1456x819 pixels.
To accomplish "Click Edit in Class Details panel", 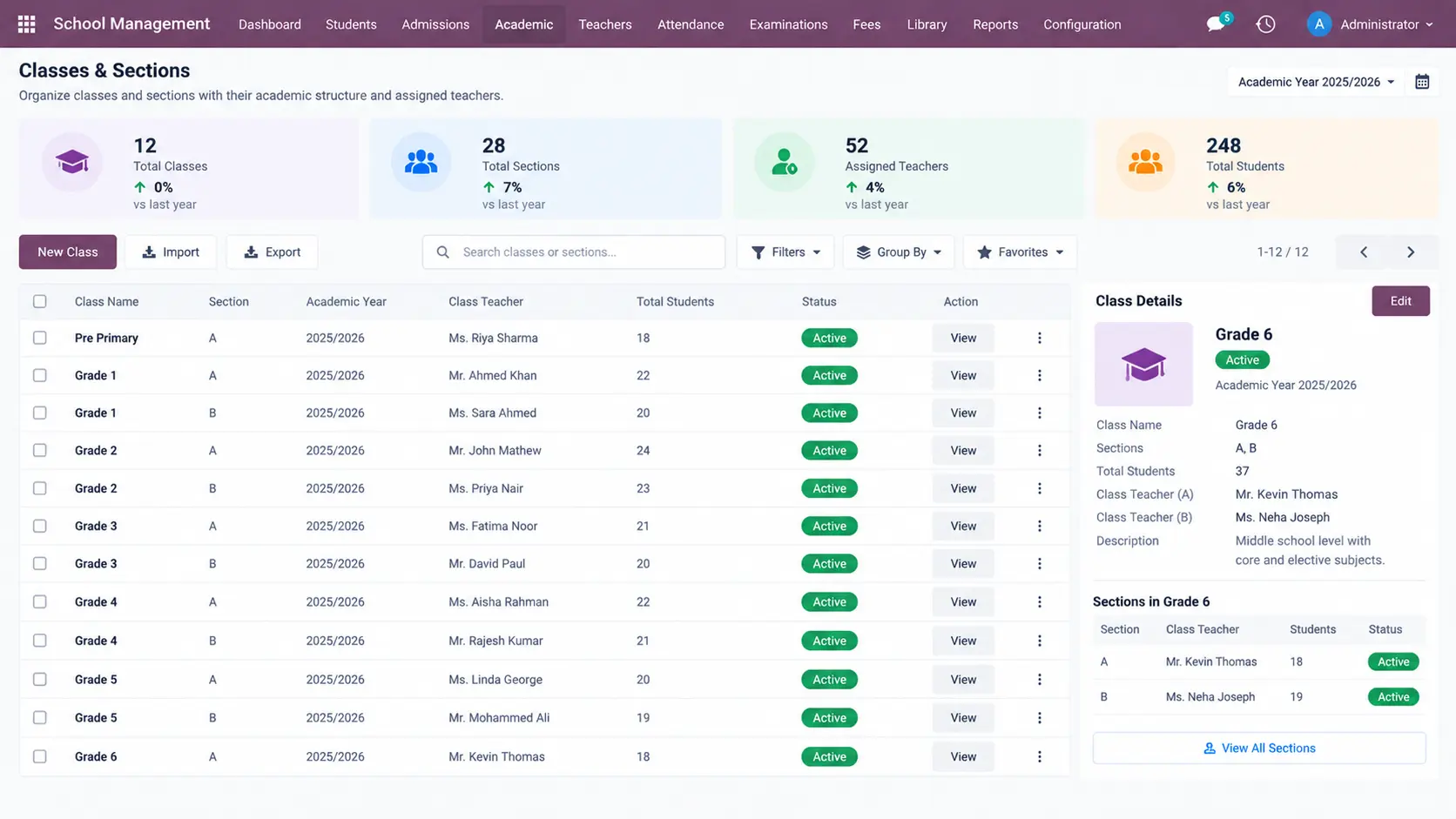I will [1400, 301].
